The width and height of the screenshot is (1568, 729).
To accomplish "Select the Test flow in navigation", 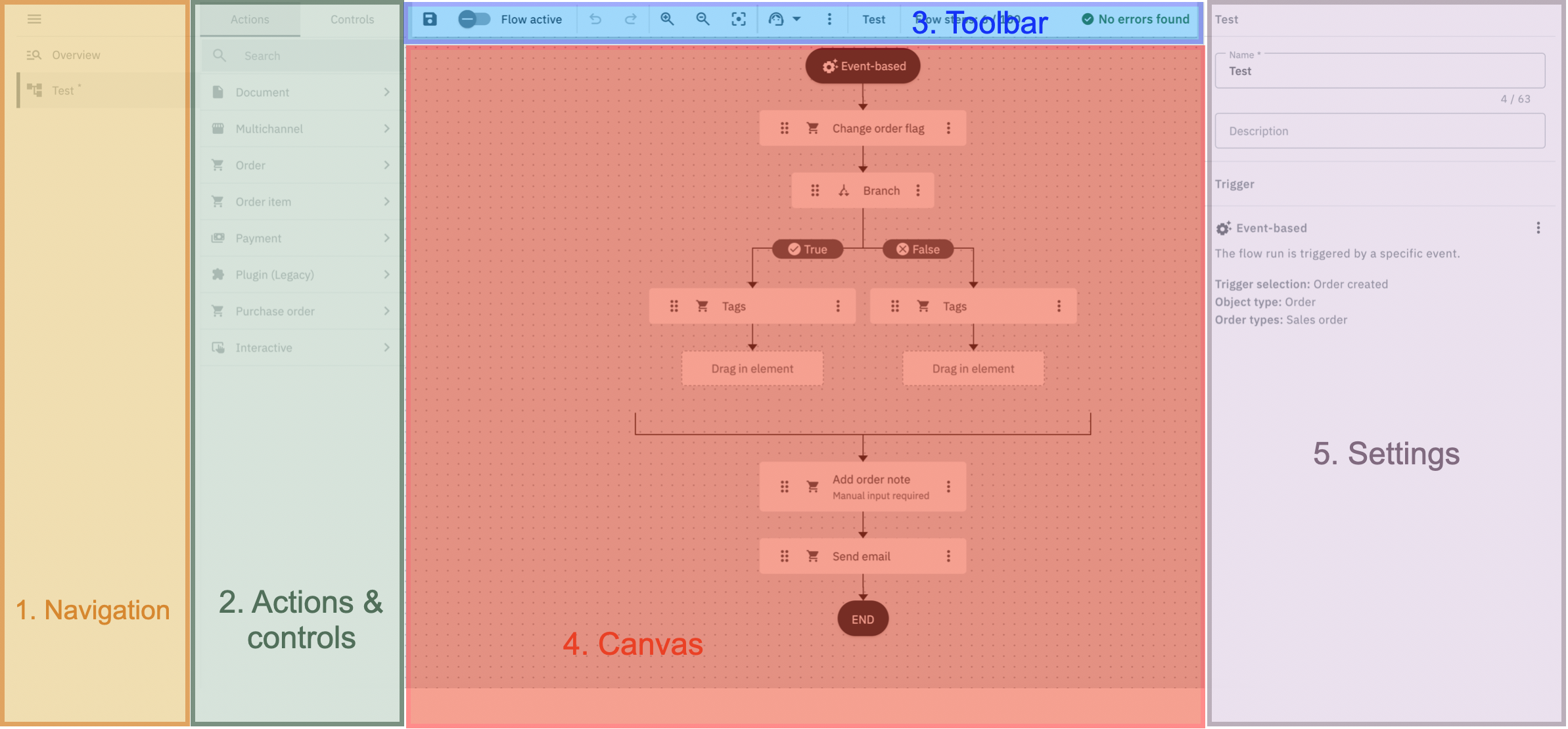I will click(102, 90).
